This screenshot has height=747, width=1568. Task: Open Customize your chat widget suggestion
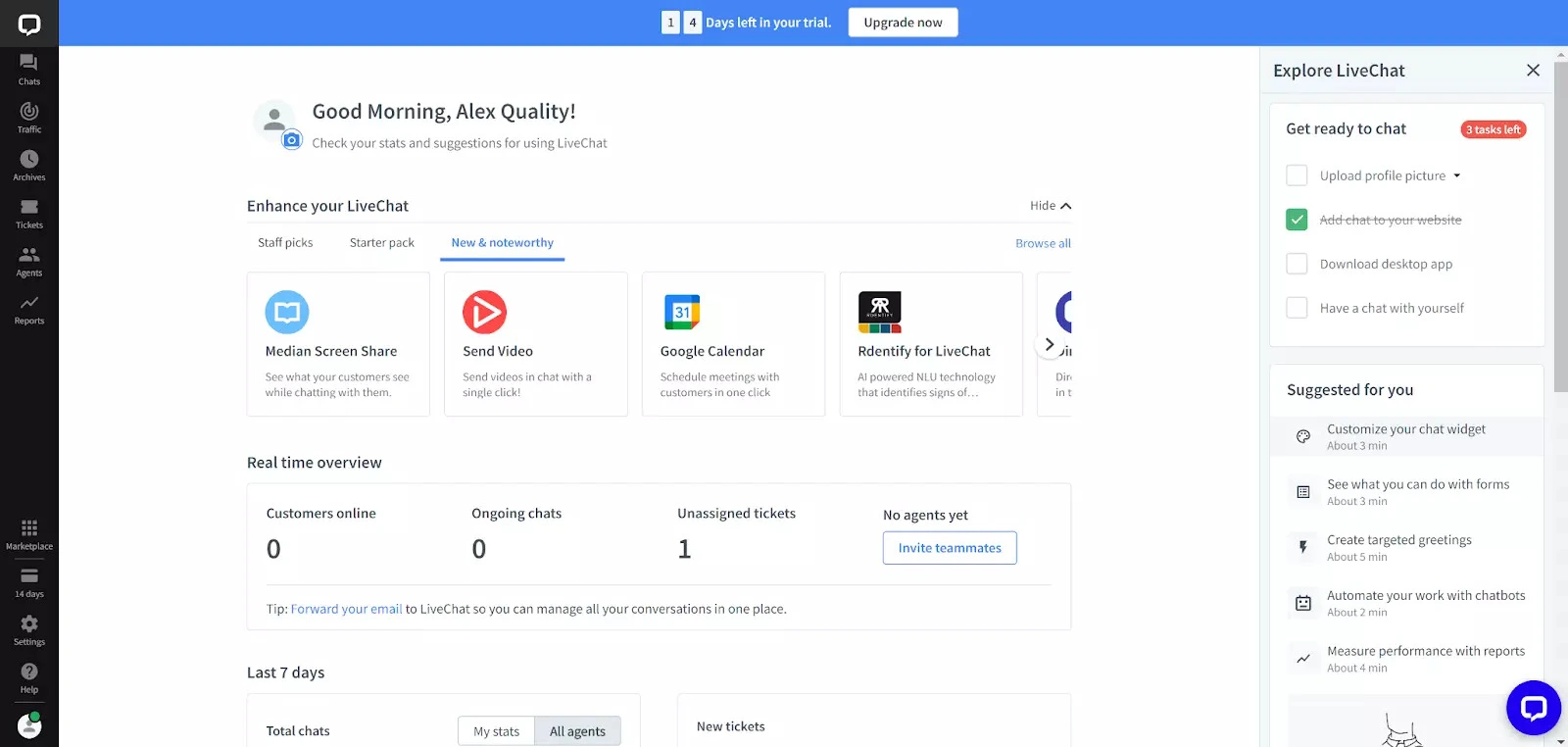point(1406,436)
